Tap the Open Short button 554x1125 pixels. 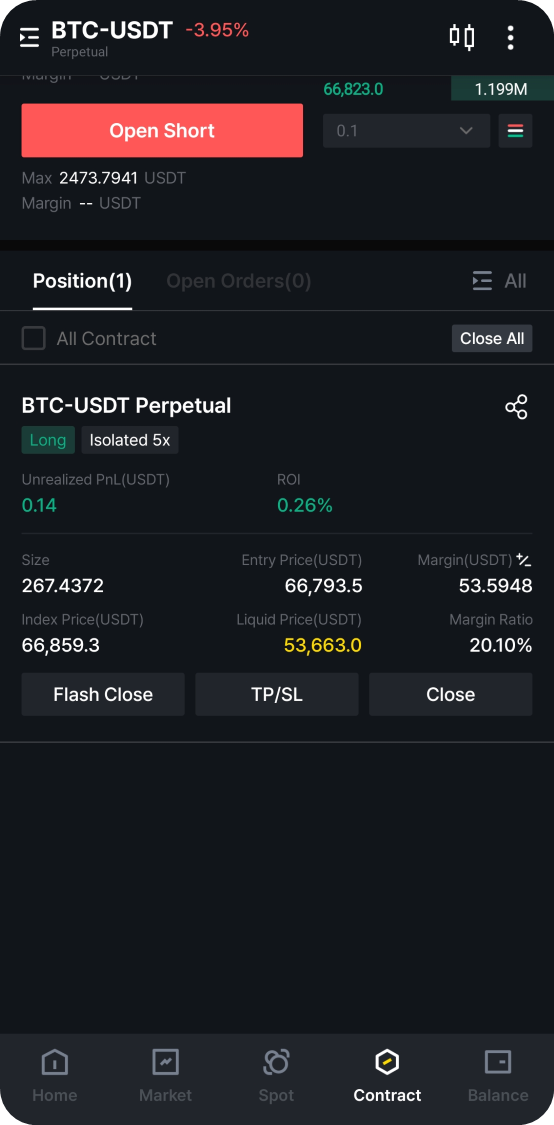tap(162, 131)
